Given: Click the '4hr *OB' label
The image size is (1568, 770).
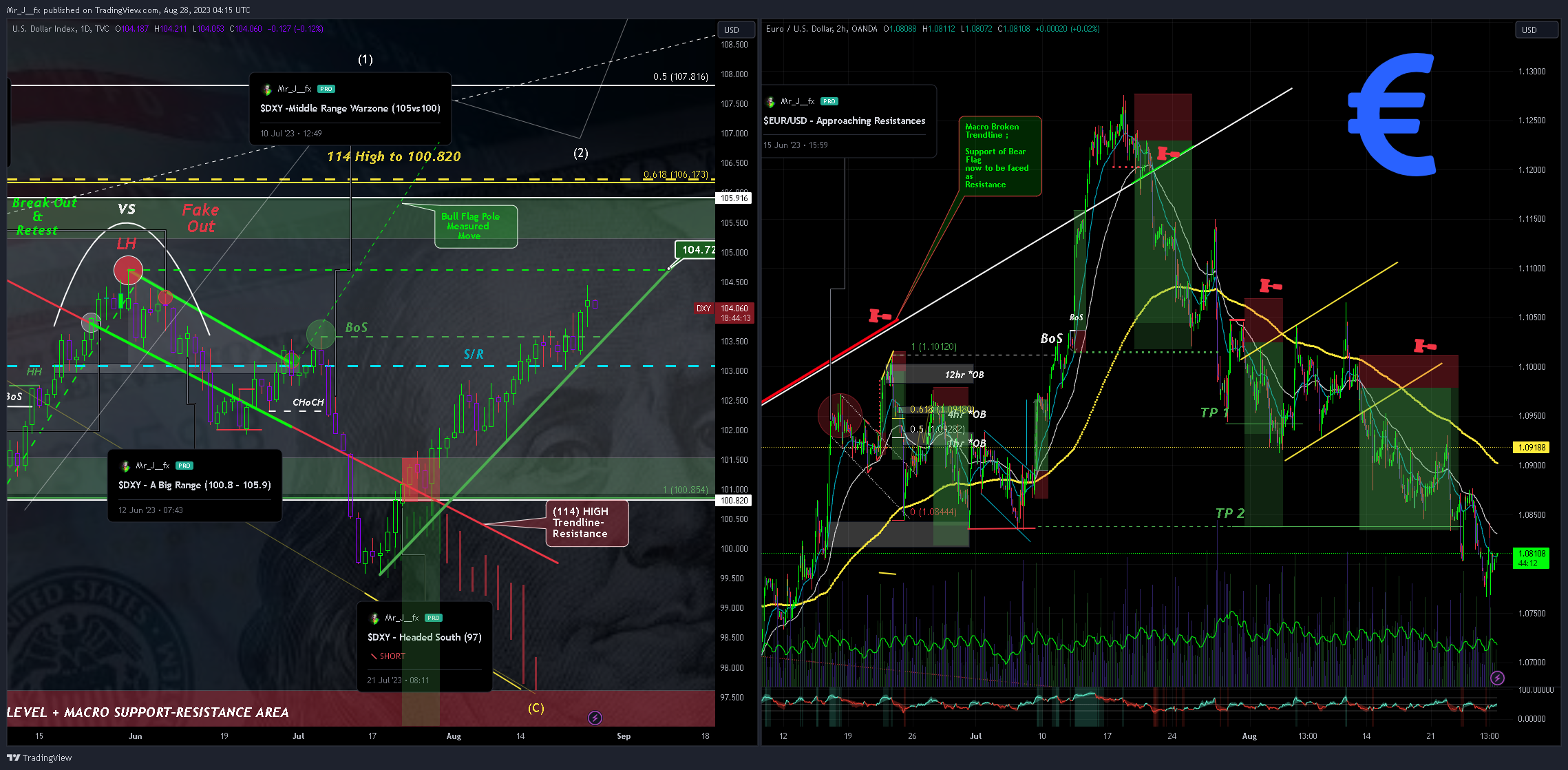Looking at the screenshot, I should tap(967, 415).
